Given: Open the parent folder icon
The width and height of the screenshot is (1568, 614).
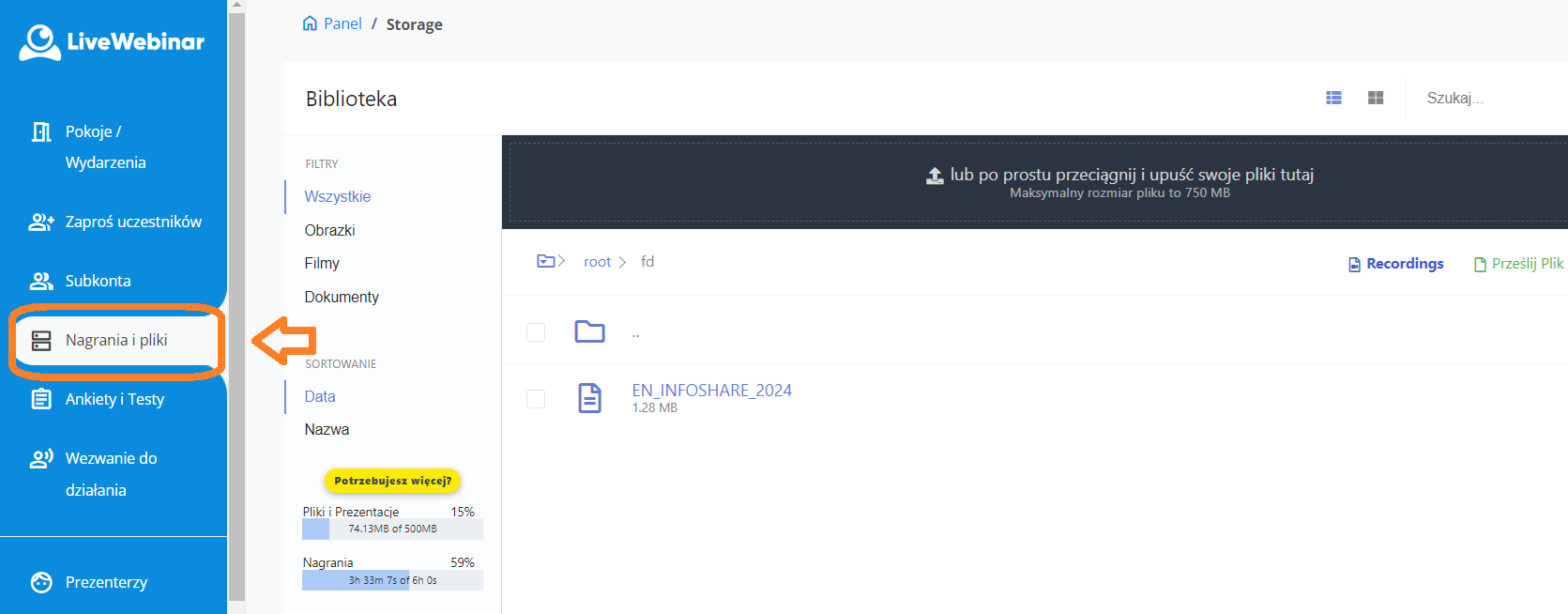Looking at the screenshot, I should pos(589,331).
